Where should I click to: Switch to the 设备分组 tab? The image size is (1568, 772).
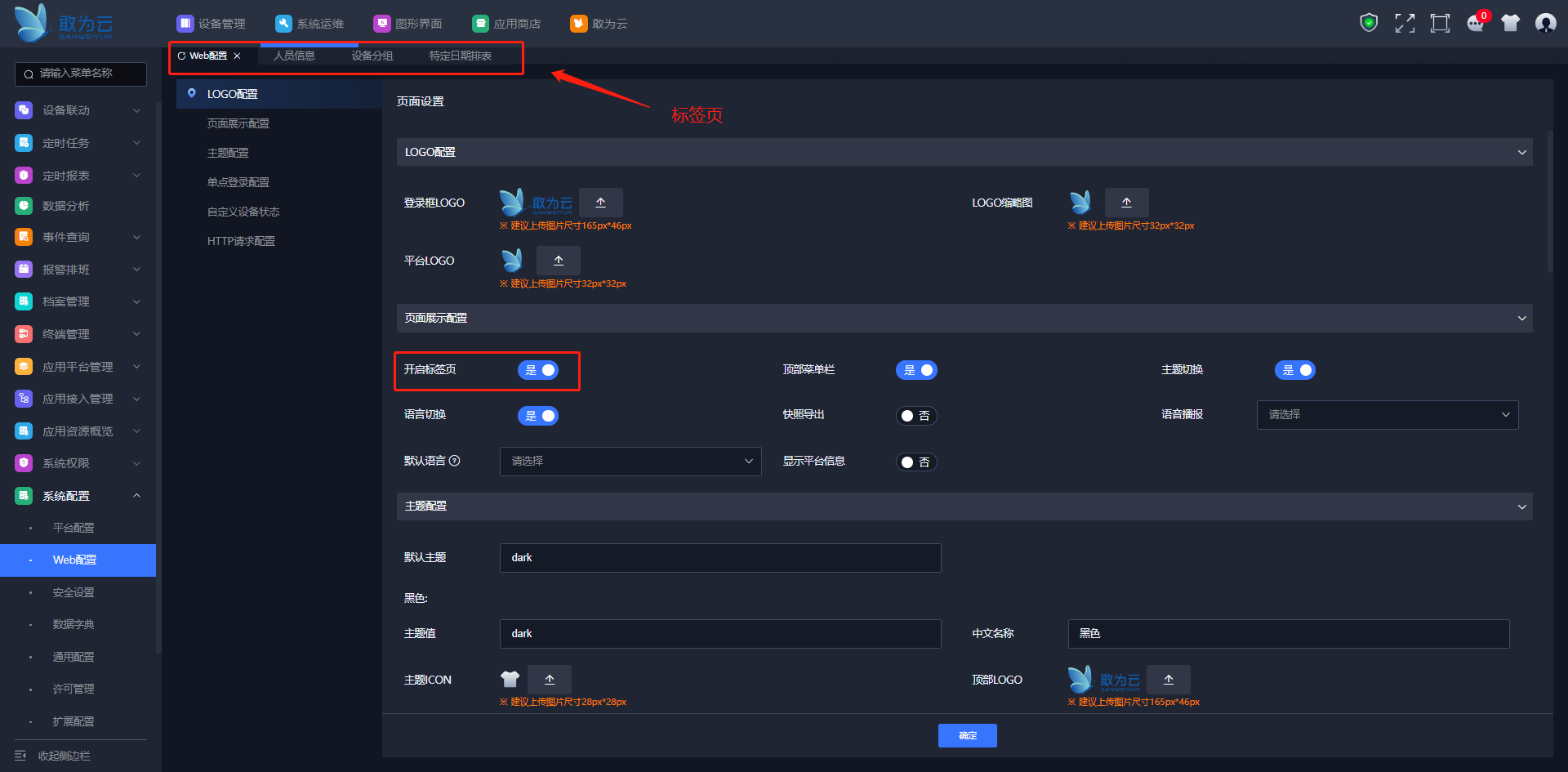372,56
